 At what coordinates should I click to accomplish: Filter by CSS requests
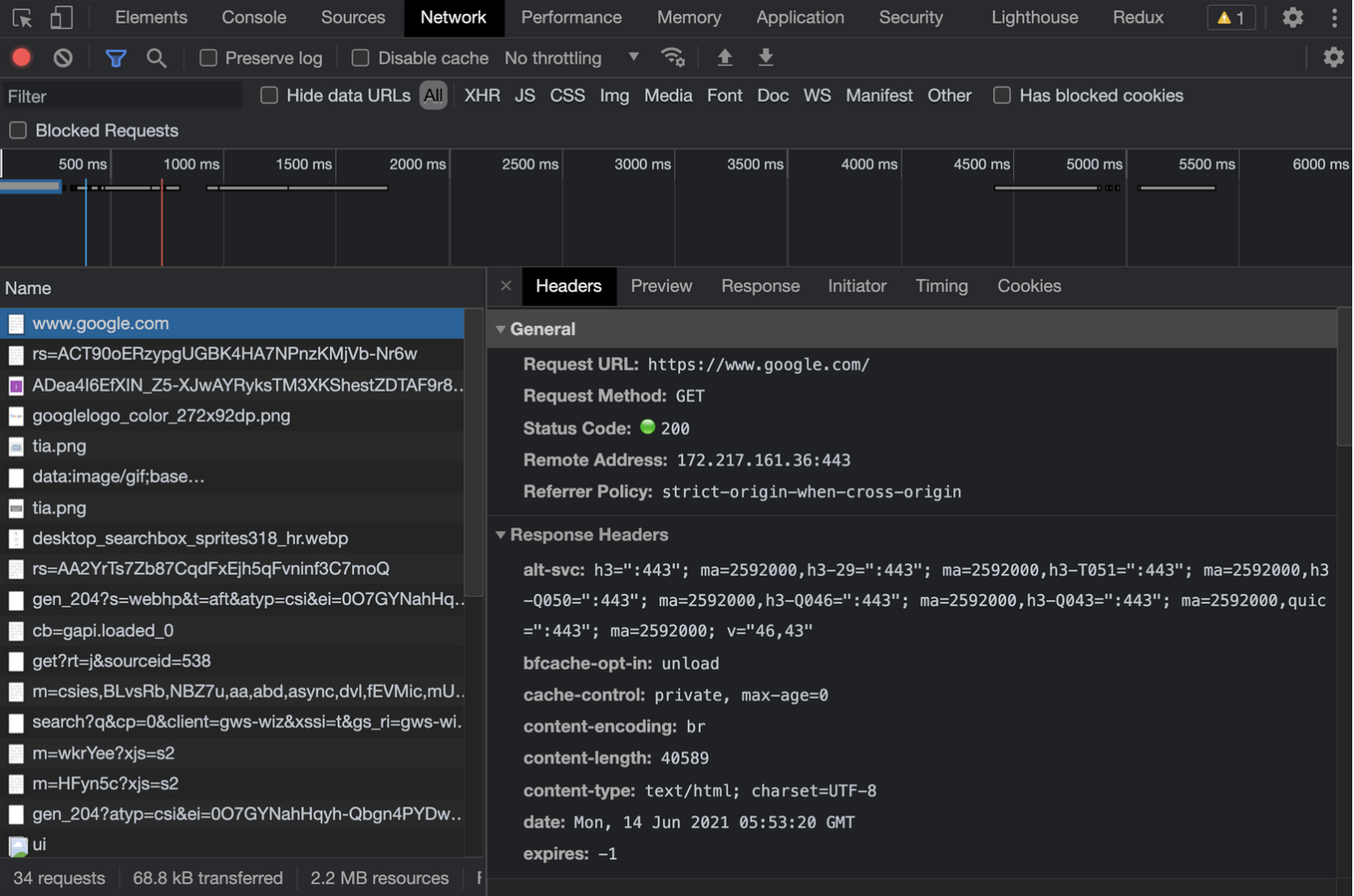tap(567, 95)
